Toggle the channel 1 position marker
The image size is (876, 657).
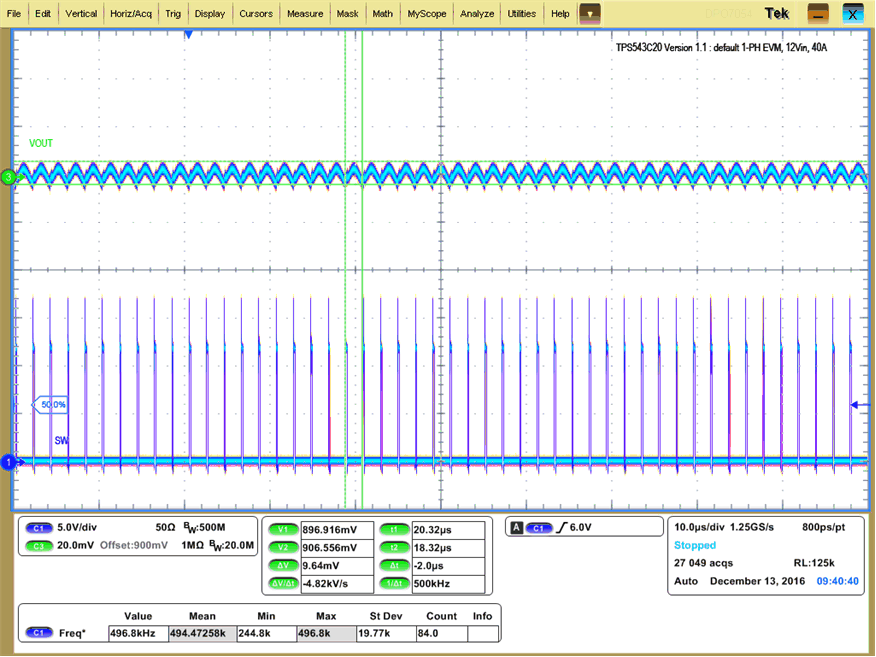click(7, 463)
